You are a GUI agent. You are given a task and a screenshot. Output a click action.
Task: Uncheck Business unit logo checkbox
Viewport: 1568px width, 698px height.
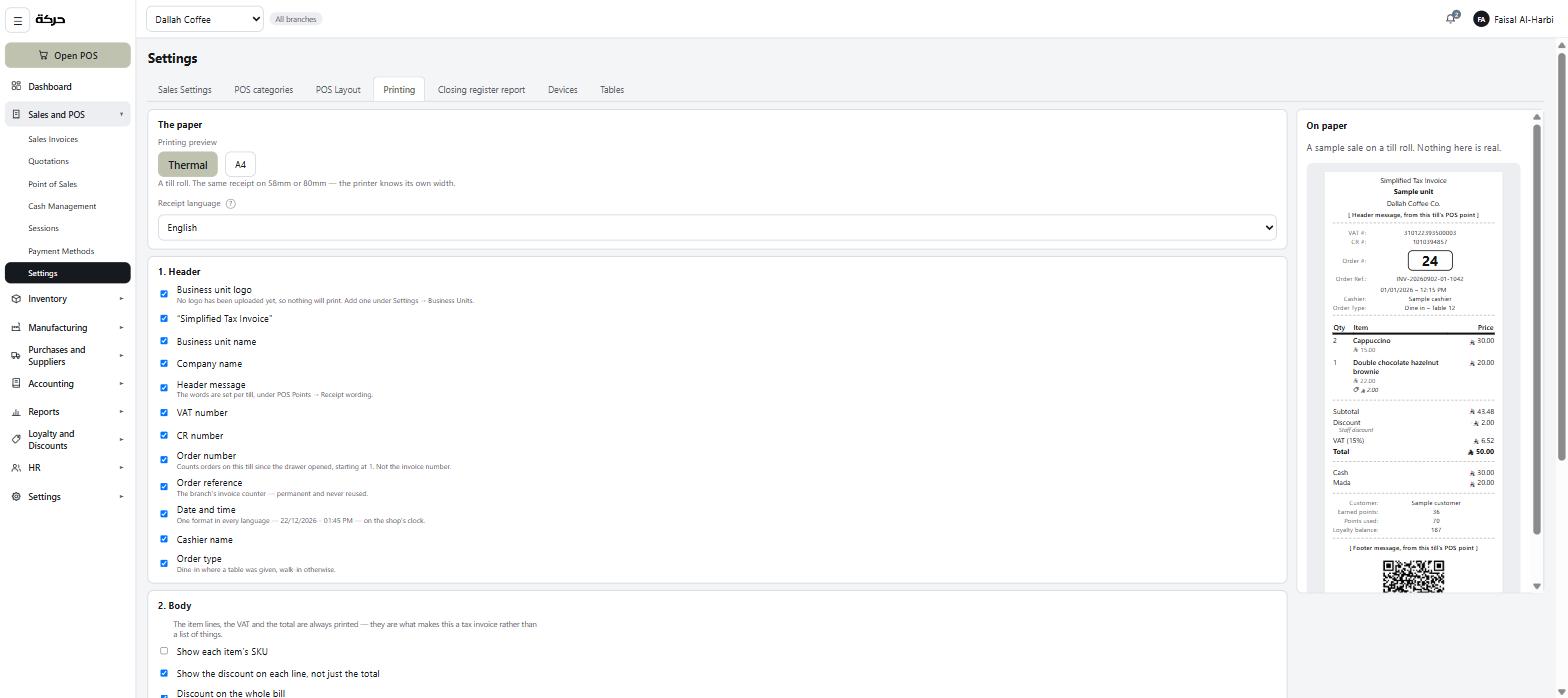[x=164, y=294]
